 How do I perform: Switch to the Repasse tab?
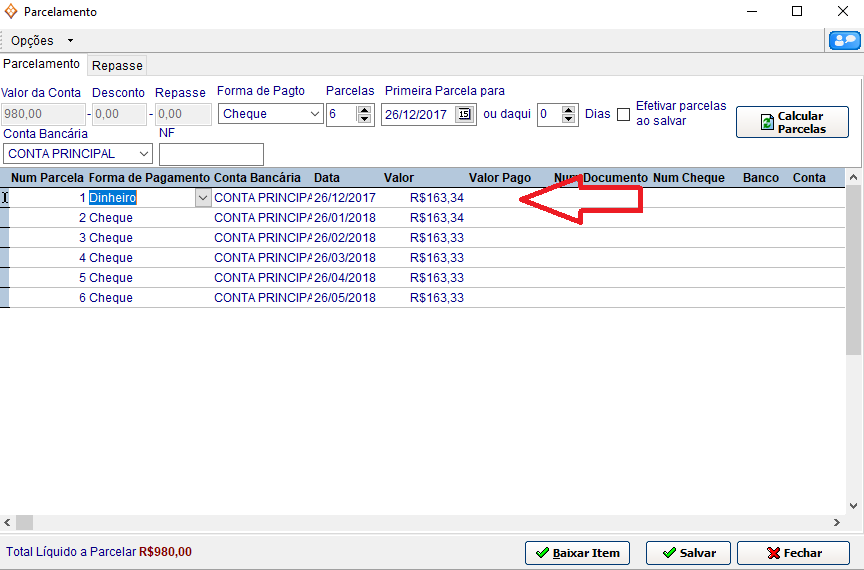tap(117, 65)
